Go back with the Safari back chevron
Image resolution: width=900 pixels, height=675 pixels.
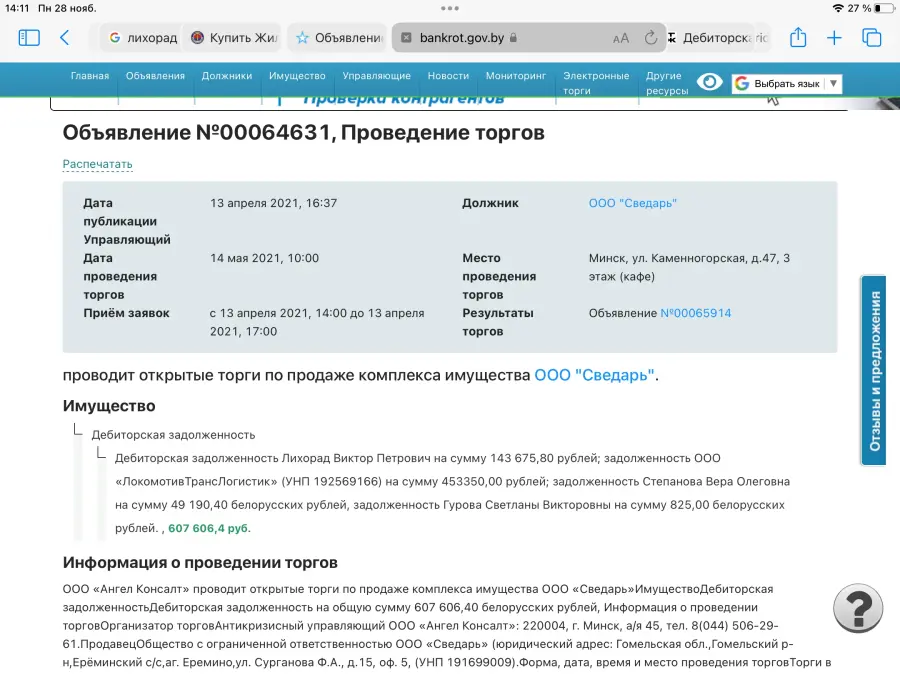click(x=65, y=38)
